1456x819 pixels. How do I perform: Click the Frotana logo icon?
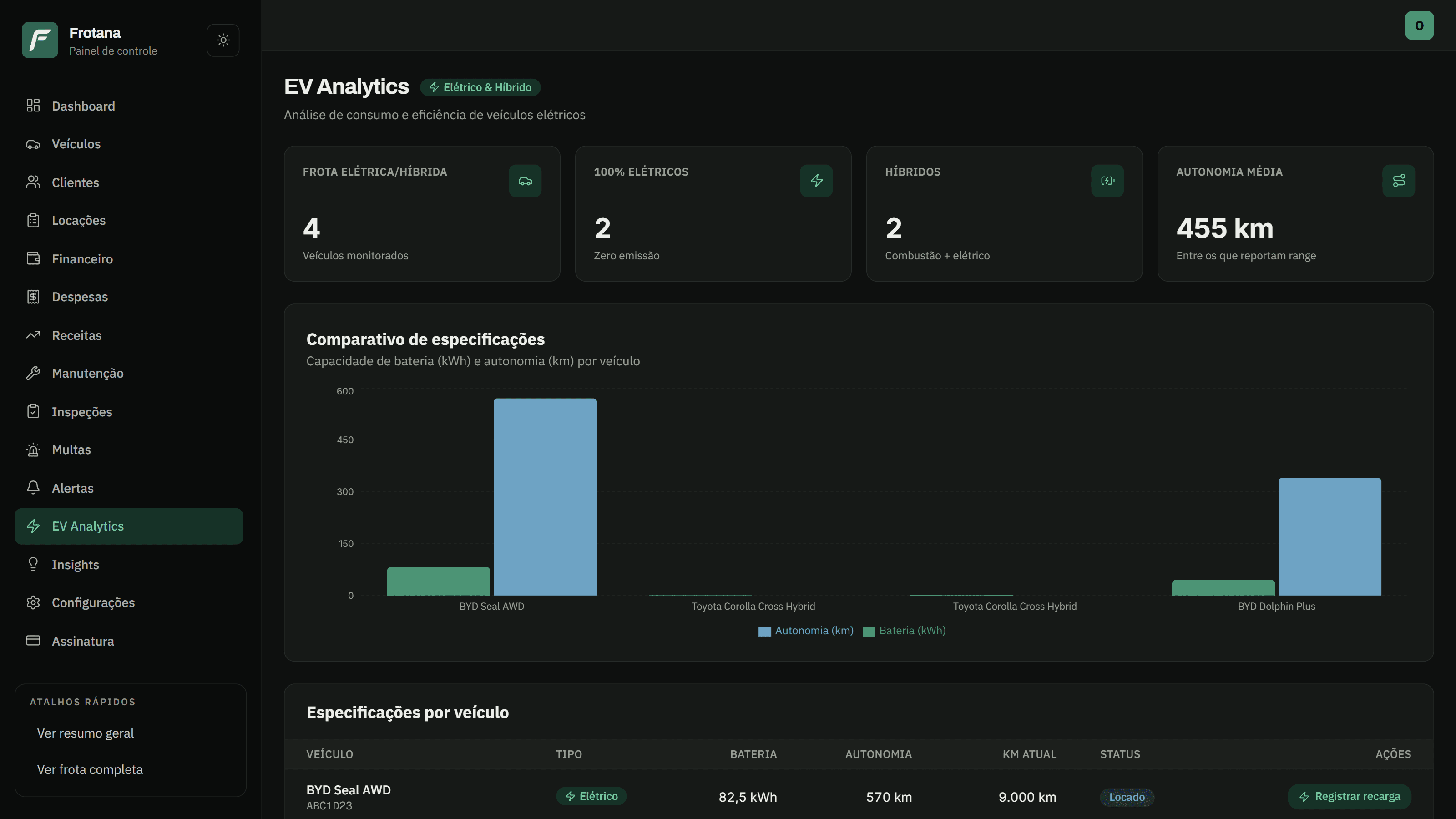(40, 40)
